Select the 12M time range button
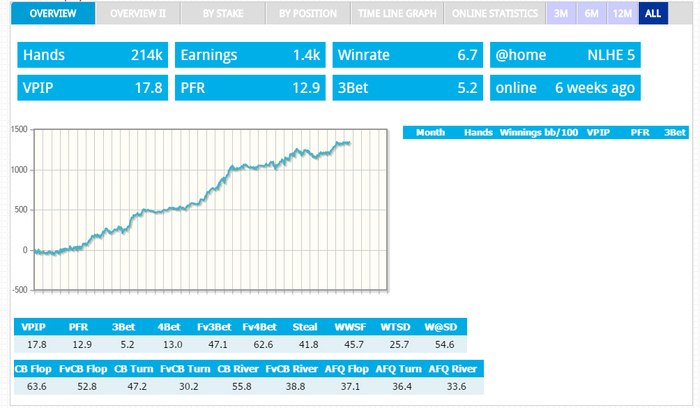Image resolution: width=700 pixels, height=408 pixels. (x=622, y=13)
